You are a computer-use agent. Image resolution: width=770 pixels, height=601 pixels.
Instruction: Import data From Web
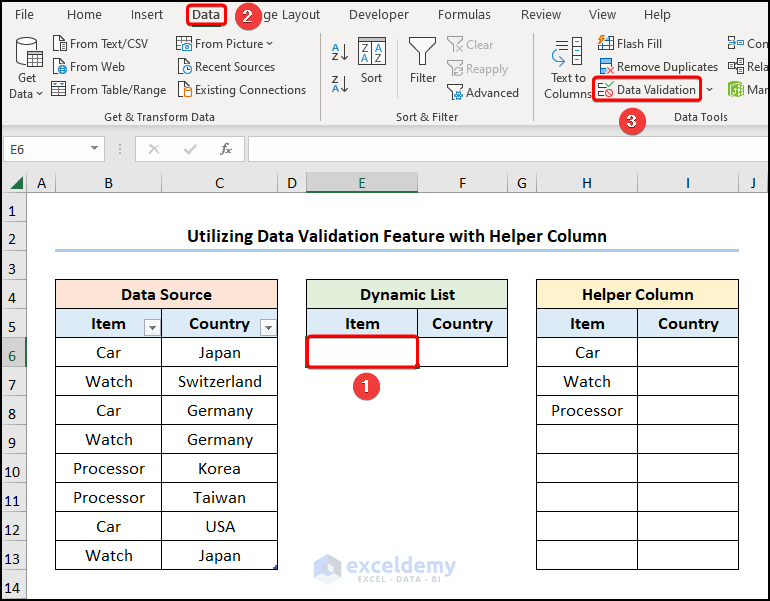89,67
